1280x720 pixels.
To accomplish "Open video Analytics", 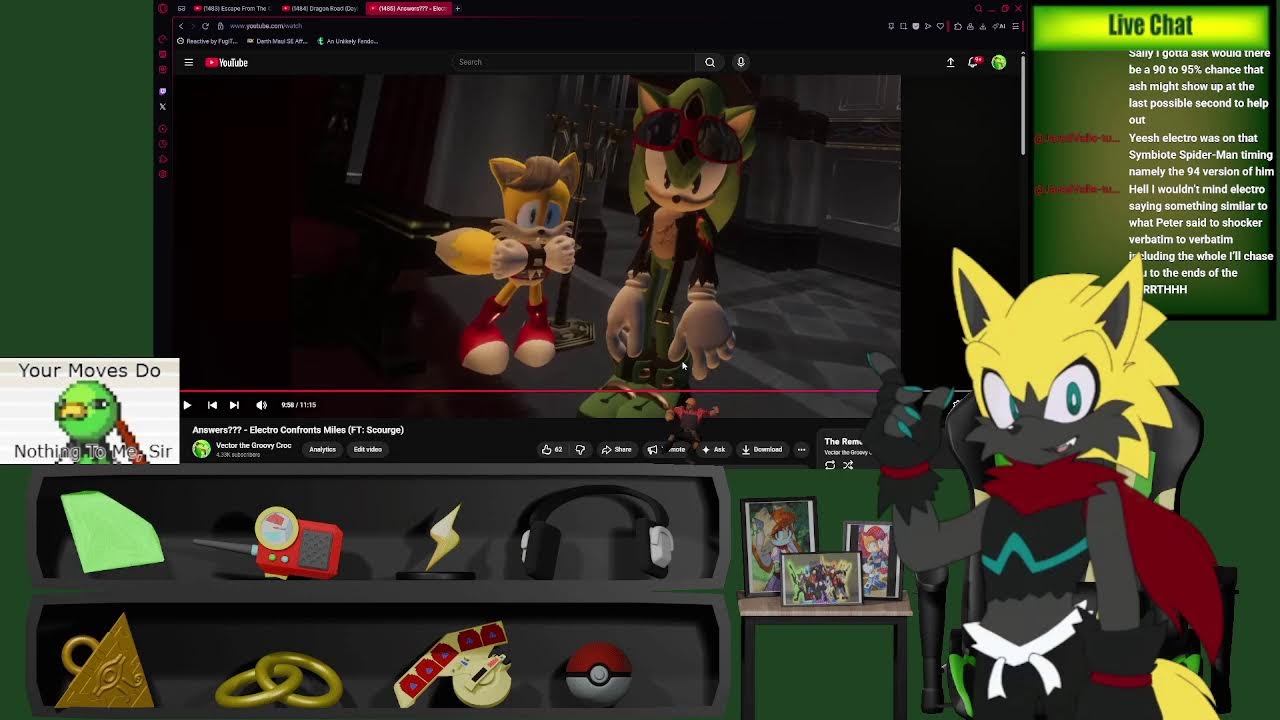I will pyautogui.click(x=322, y=450).
